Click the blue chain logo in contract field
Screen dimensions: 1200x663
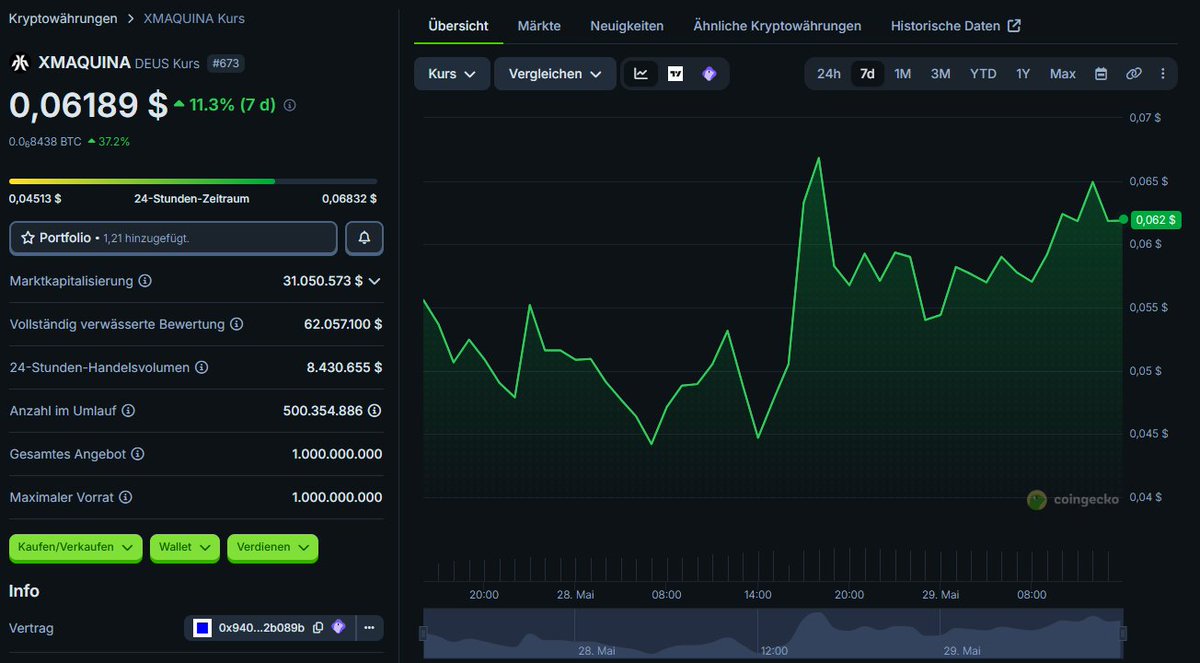[202, 628]
